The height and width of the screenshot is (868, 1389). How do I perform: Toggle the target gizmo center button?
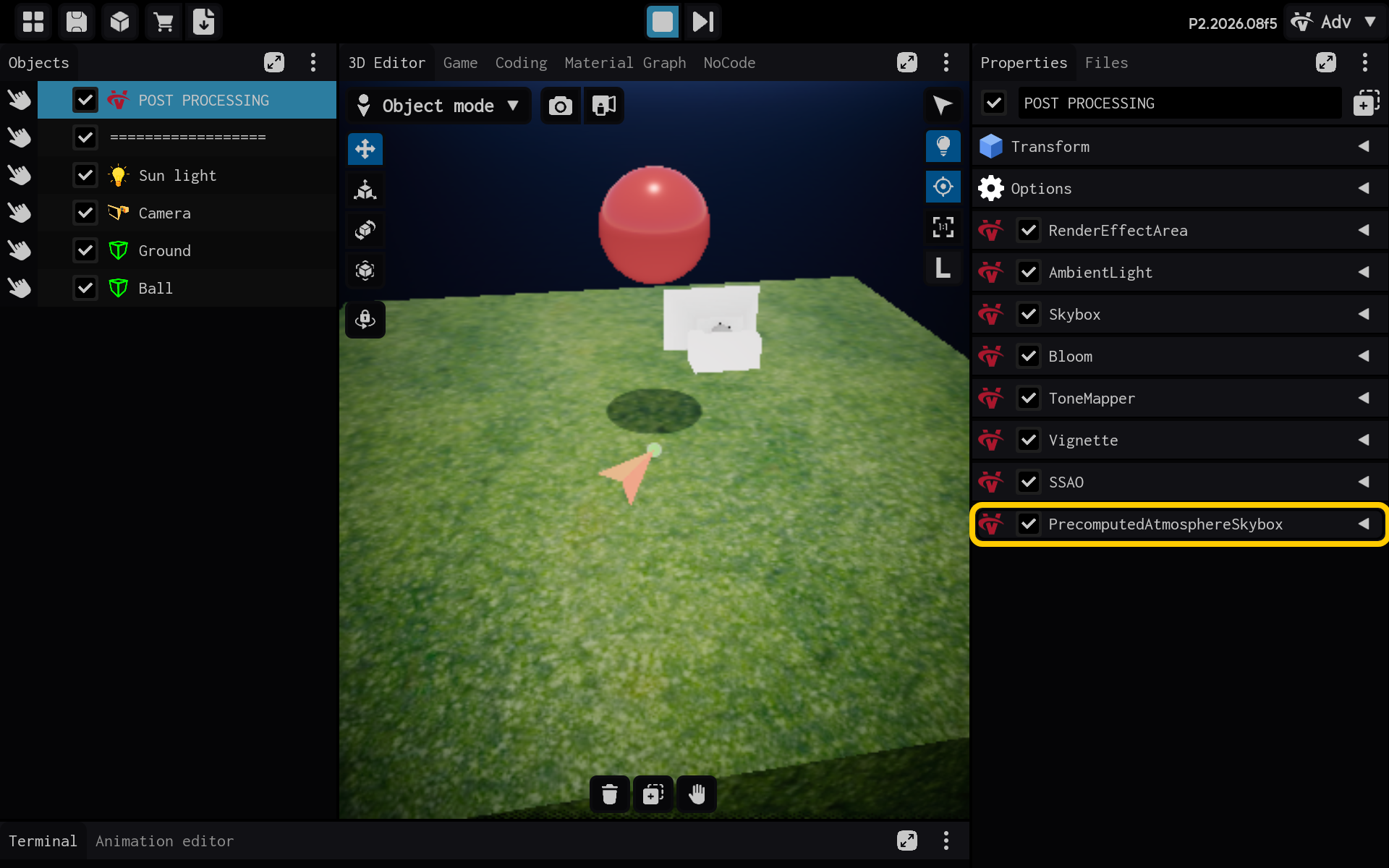pos(943,187)
